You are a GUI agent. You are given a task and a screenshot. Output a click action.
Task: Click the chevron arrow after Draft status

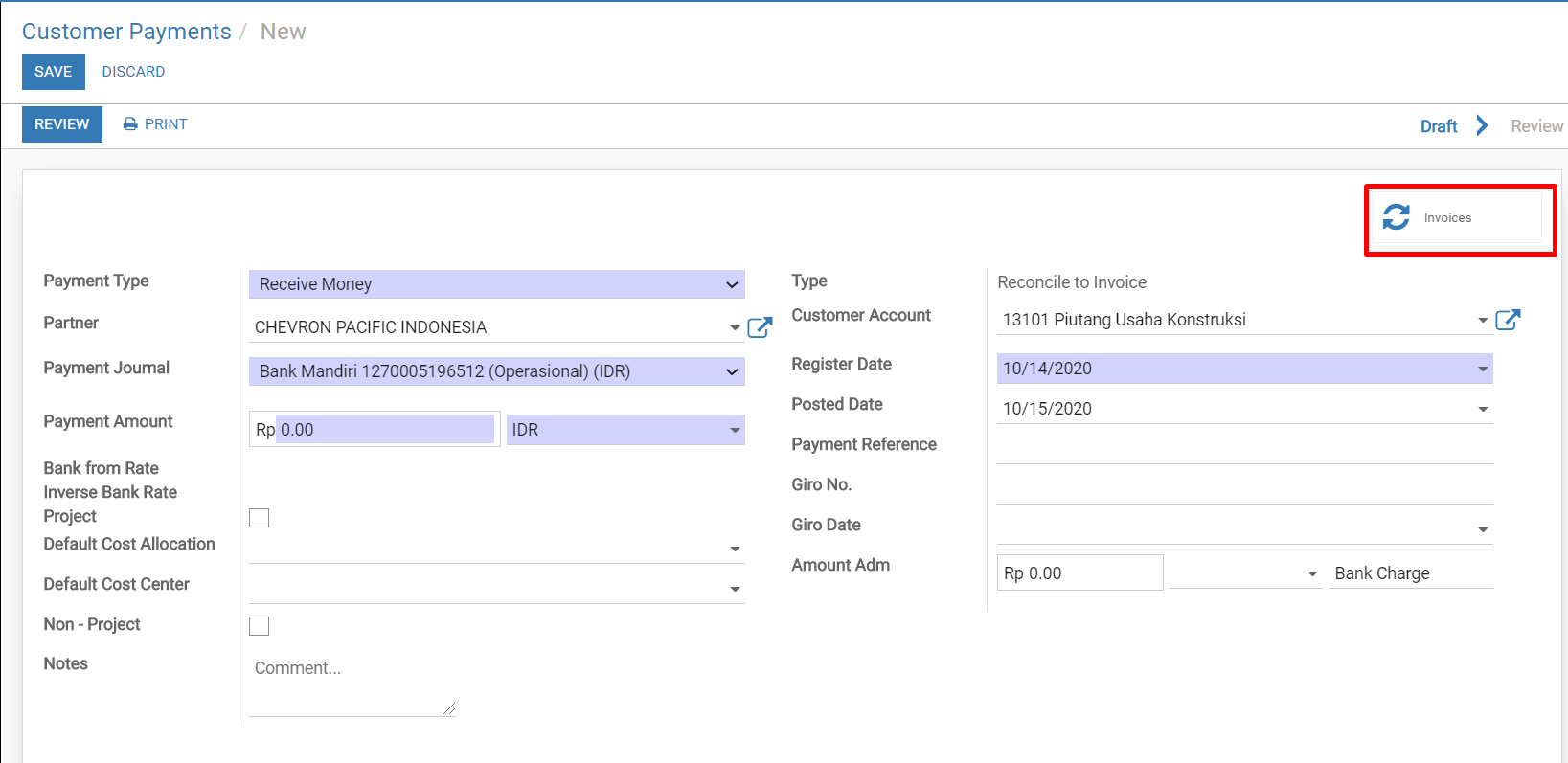[1482, 125]
